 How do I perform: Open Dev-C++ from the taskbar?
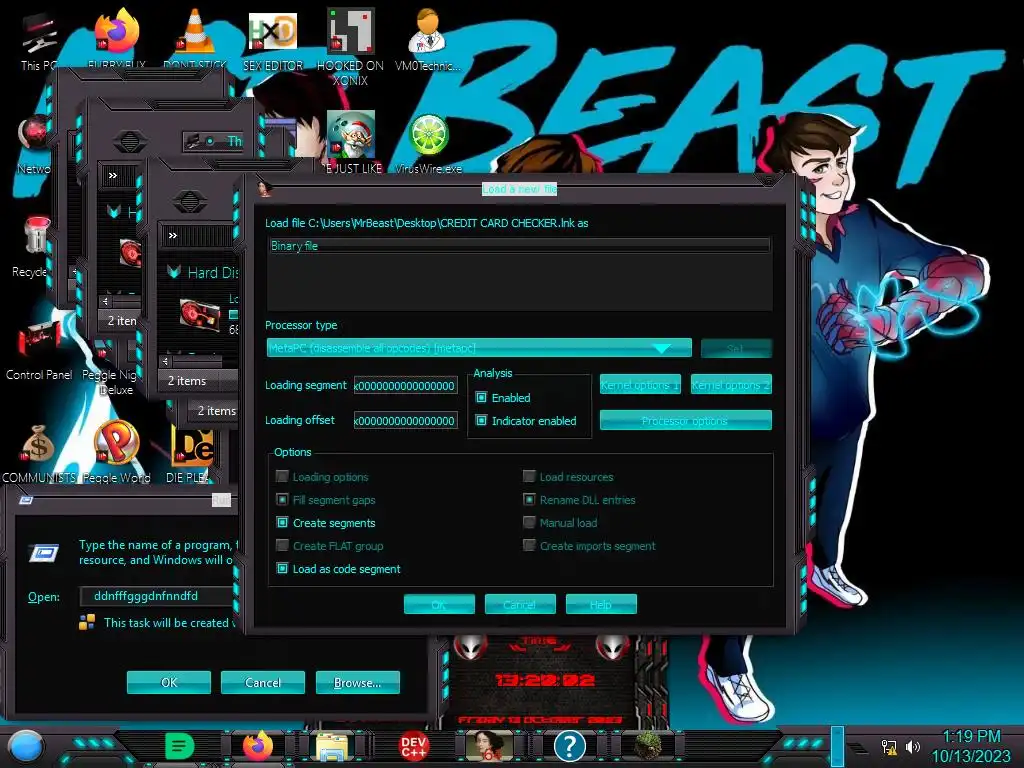413,746
